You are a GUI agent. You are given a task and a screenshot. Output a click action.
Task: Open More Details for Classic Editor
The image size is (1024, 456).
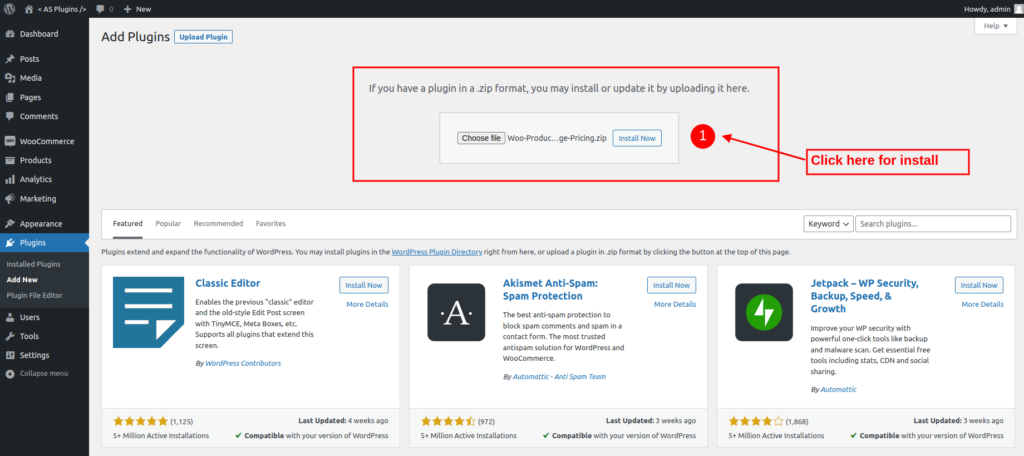[367, 304]
